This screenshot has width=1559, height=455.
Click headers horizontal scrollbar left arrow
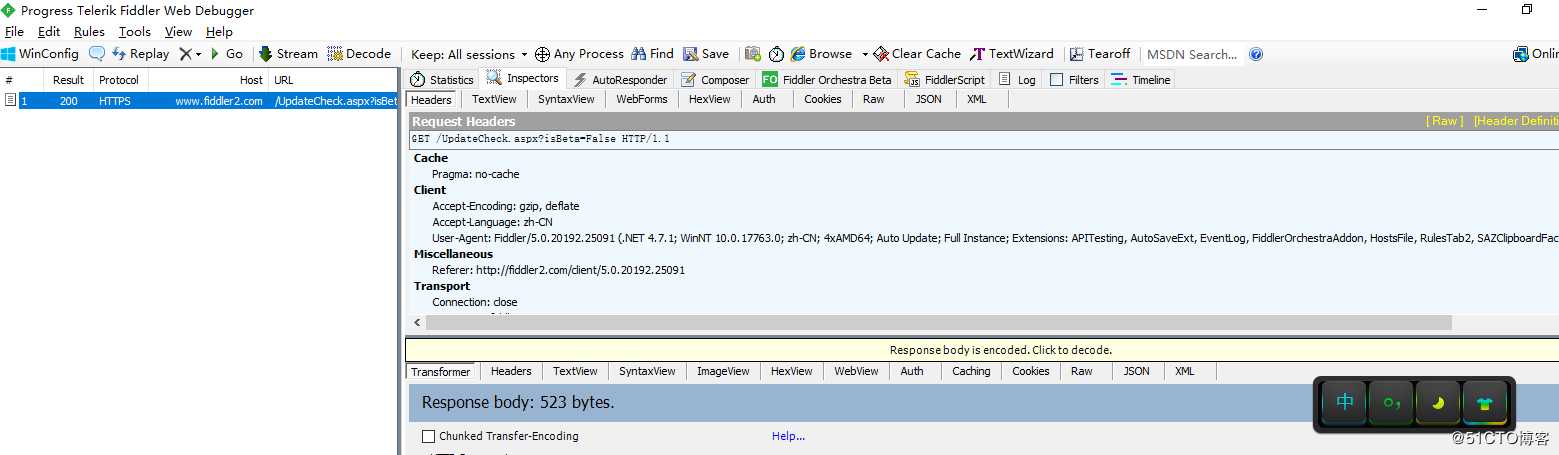pyautogui.click(x=418, y=323)
